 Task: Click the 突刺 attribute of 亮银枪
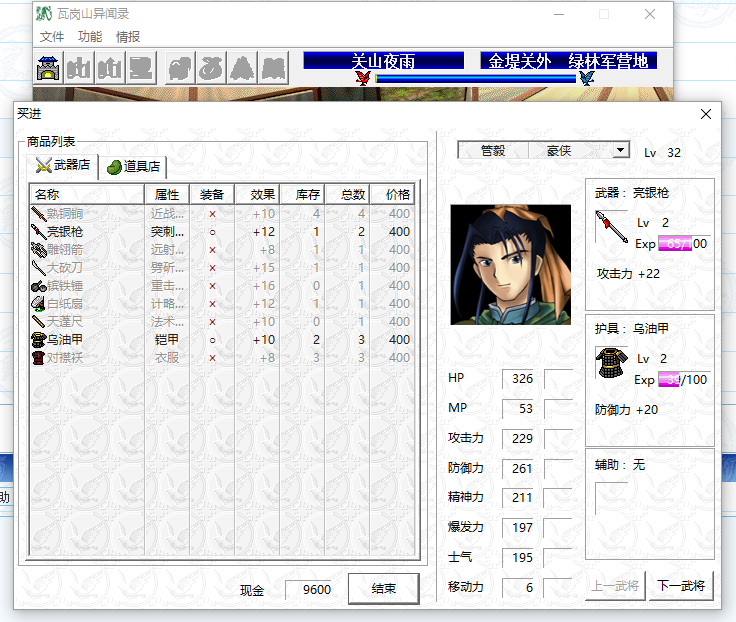(167, 232)
